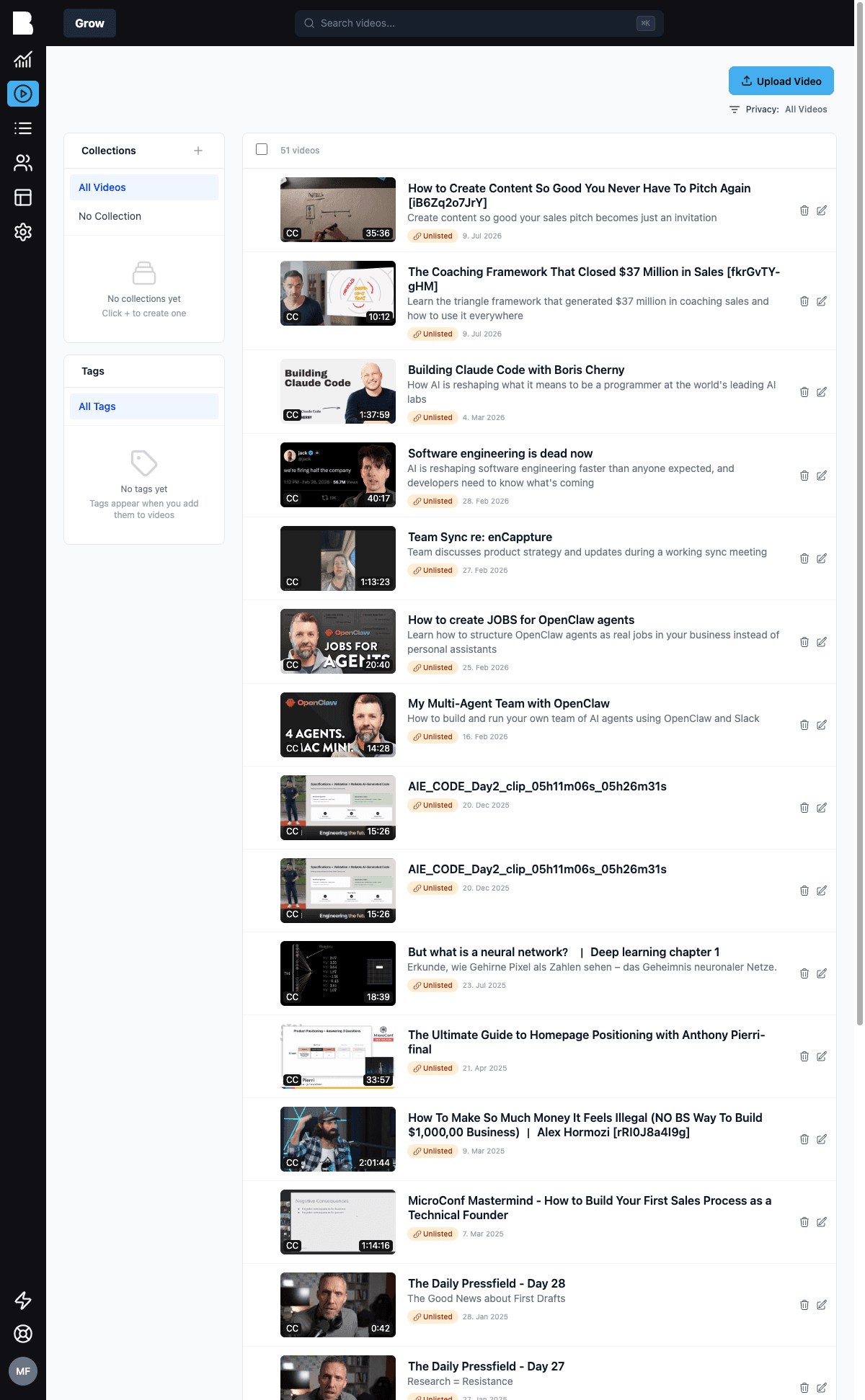Image resolution: width=865 pixels, height=1400 pixels.
Task: Open MicroConf Mastermind video title
Action: [x=590, y=1208]
